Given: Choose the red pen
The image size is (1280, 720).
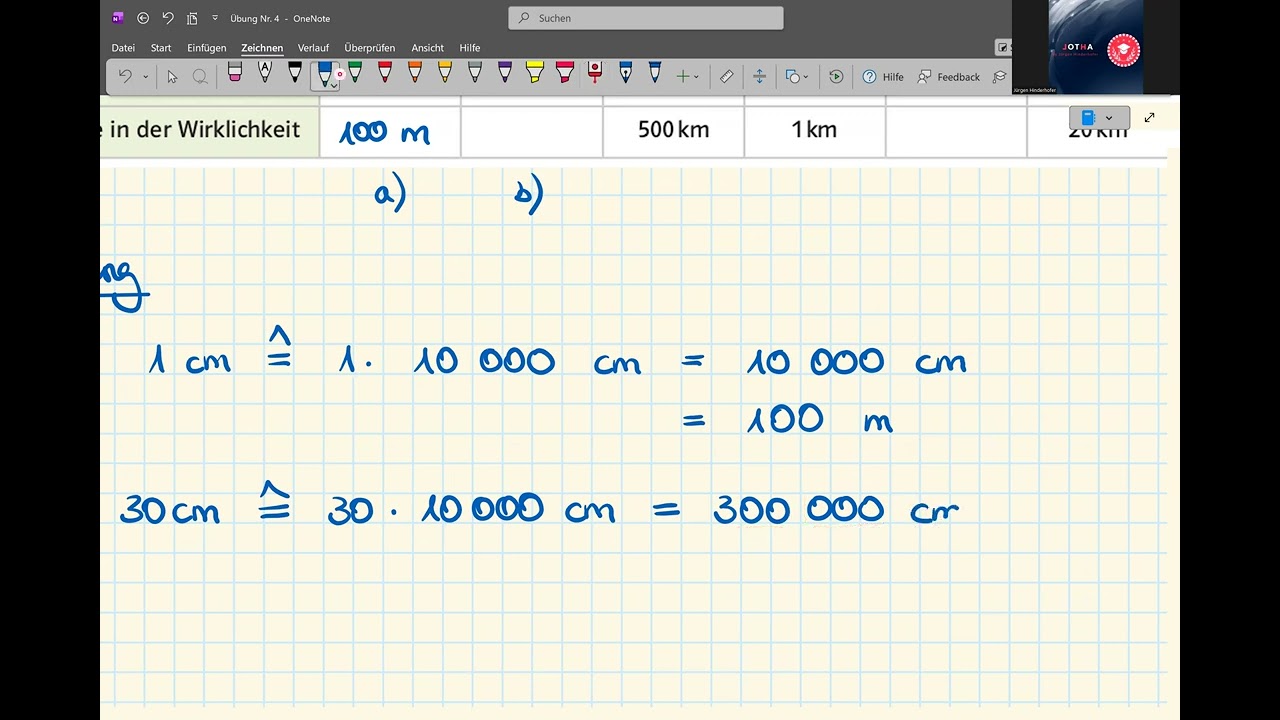Looking at the screenshot, I should [x=385, y=72].
